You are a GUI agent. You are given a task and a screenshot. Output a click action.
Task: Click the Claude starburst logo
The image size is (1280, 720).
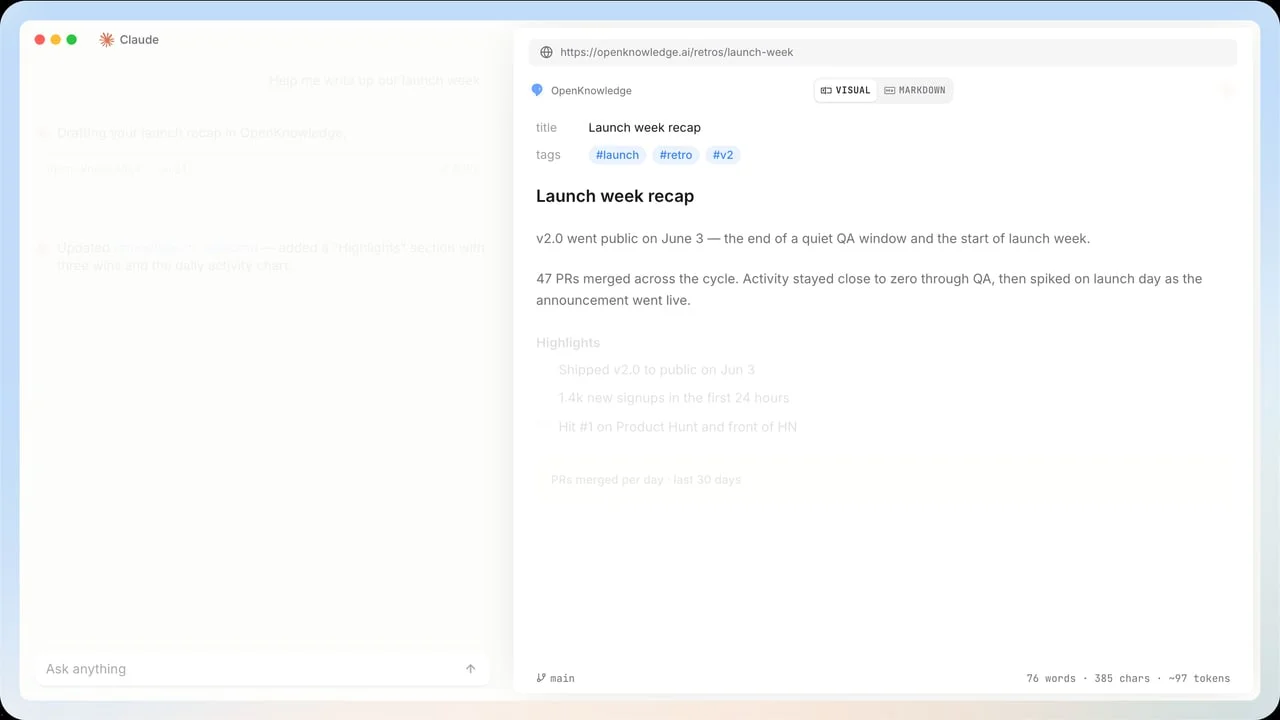(107, 40)
